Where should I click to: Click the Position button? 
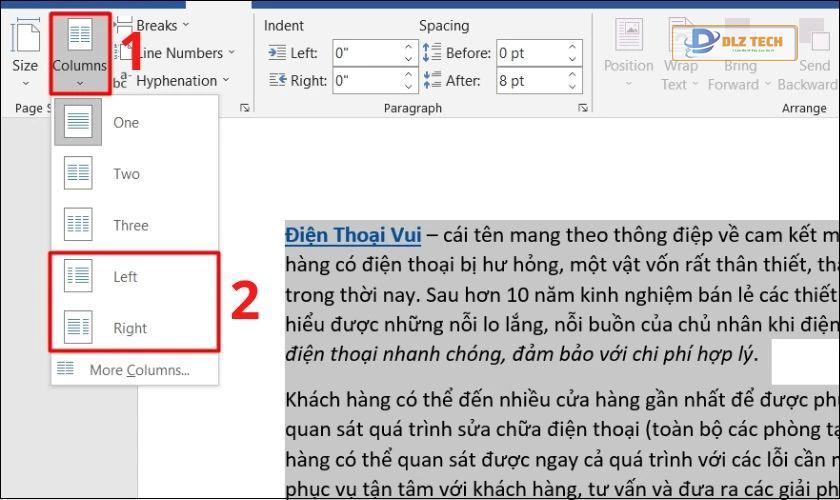[x=628, y=54]
